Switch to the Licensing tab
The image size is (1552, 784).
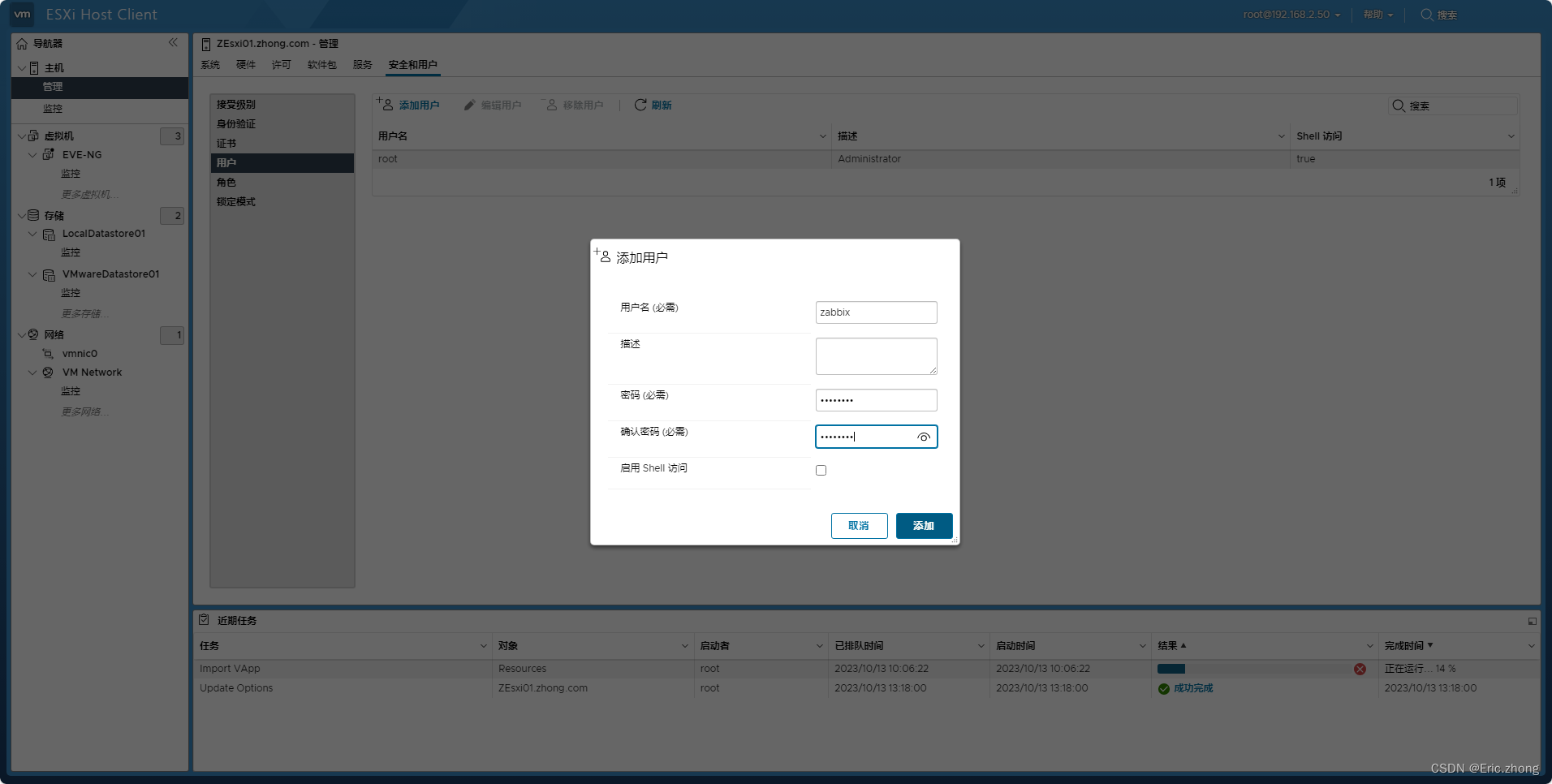[282, 65]
